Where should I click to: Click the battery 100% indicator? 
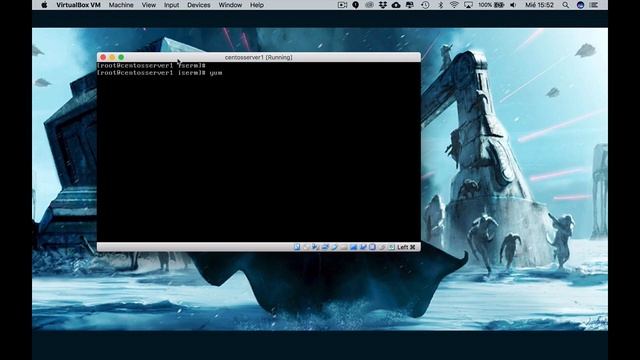tap(491, 5)
